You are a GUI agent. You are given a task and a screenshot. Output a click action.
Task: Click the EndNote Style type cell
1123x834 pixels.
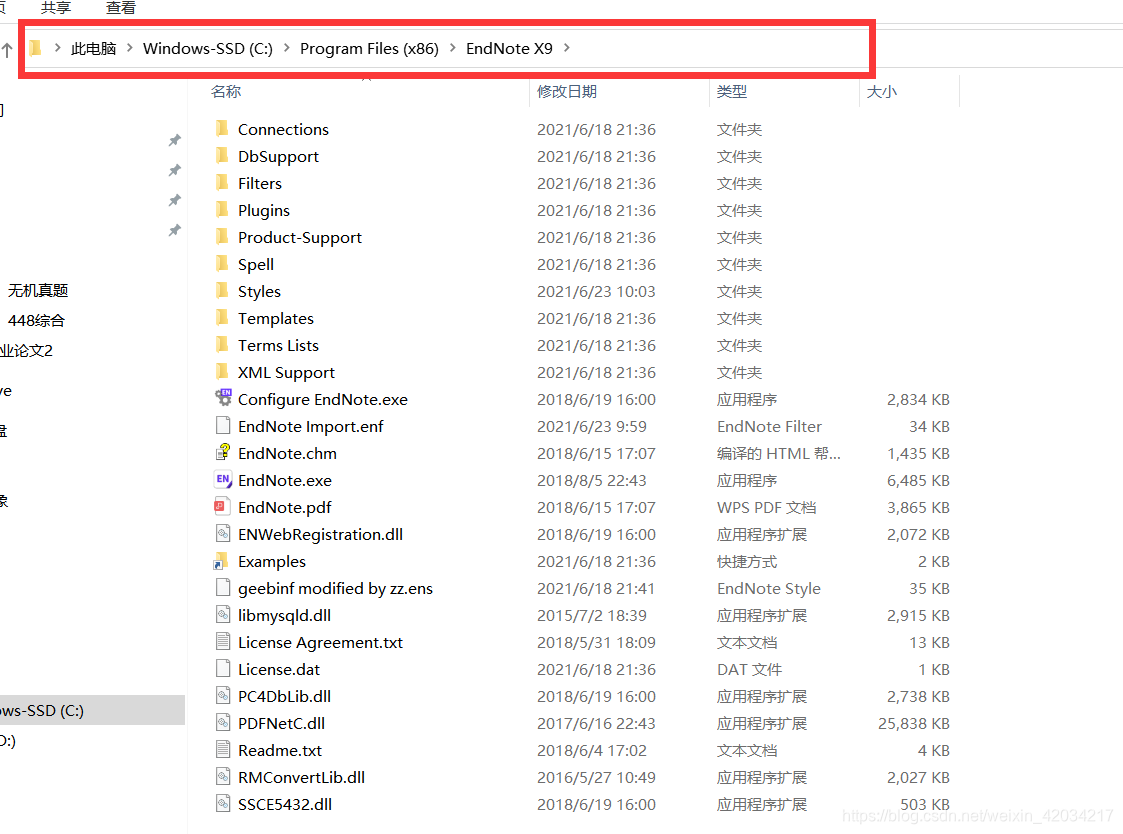click(768, 588)
